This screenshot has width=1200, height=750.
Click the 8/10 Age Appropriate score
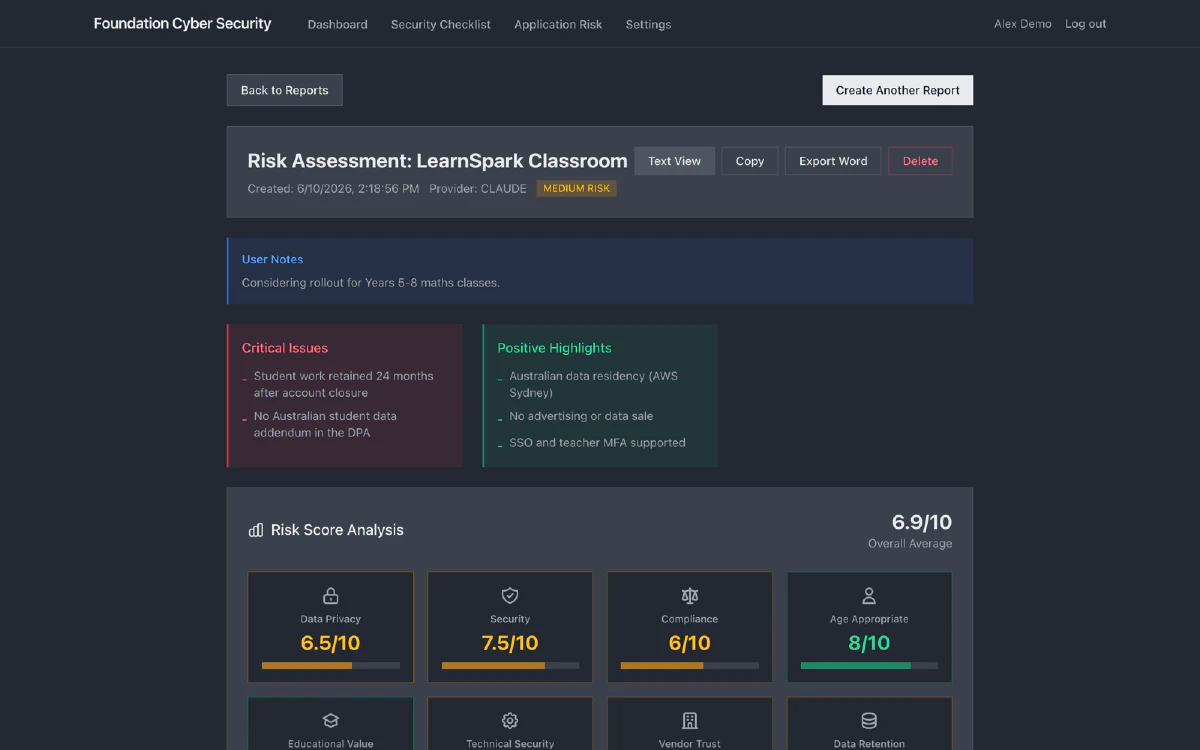(x=869, y=643)
